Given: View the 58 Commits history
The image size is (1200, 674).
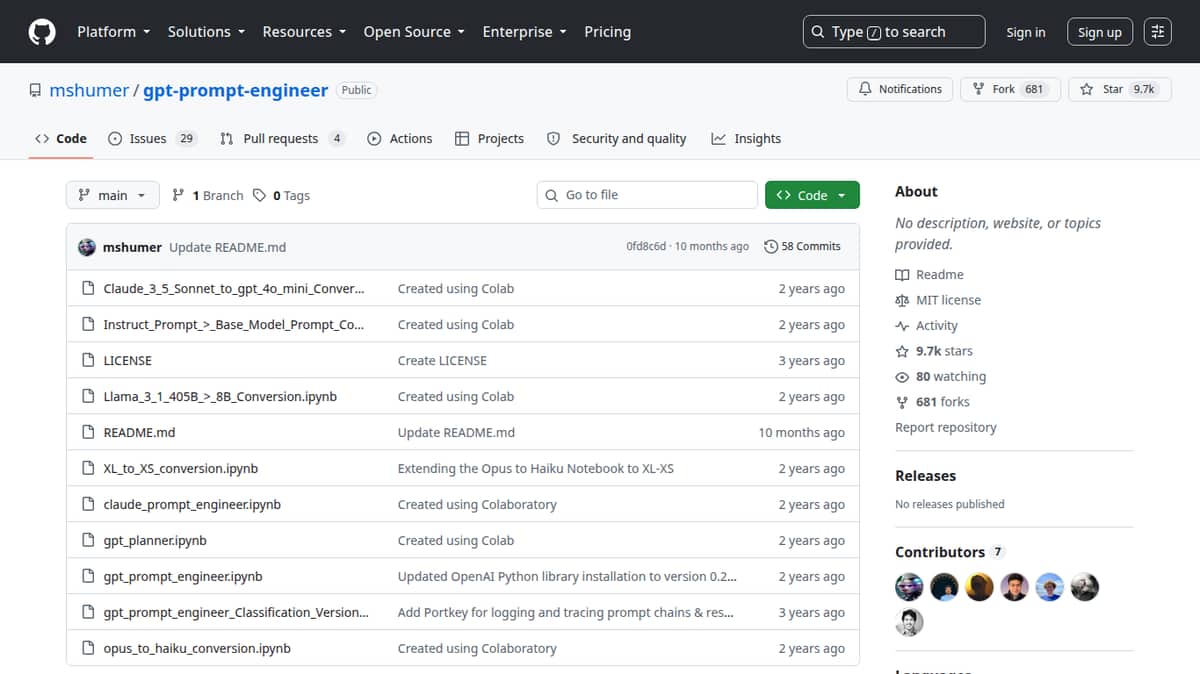Looking at the screenshot, I should click(802, 246).
